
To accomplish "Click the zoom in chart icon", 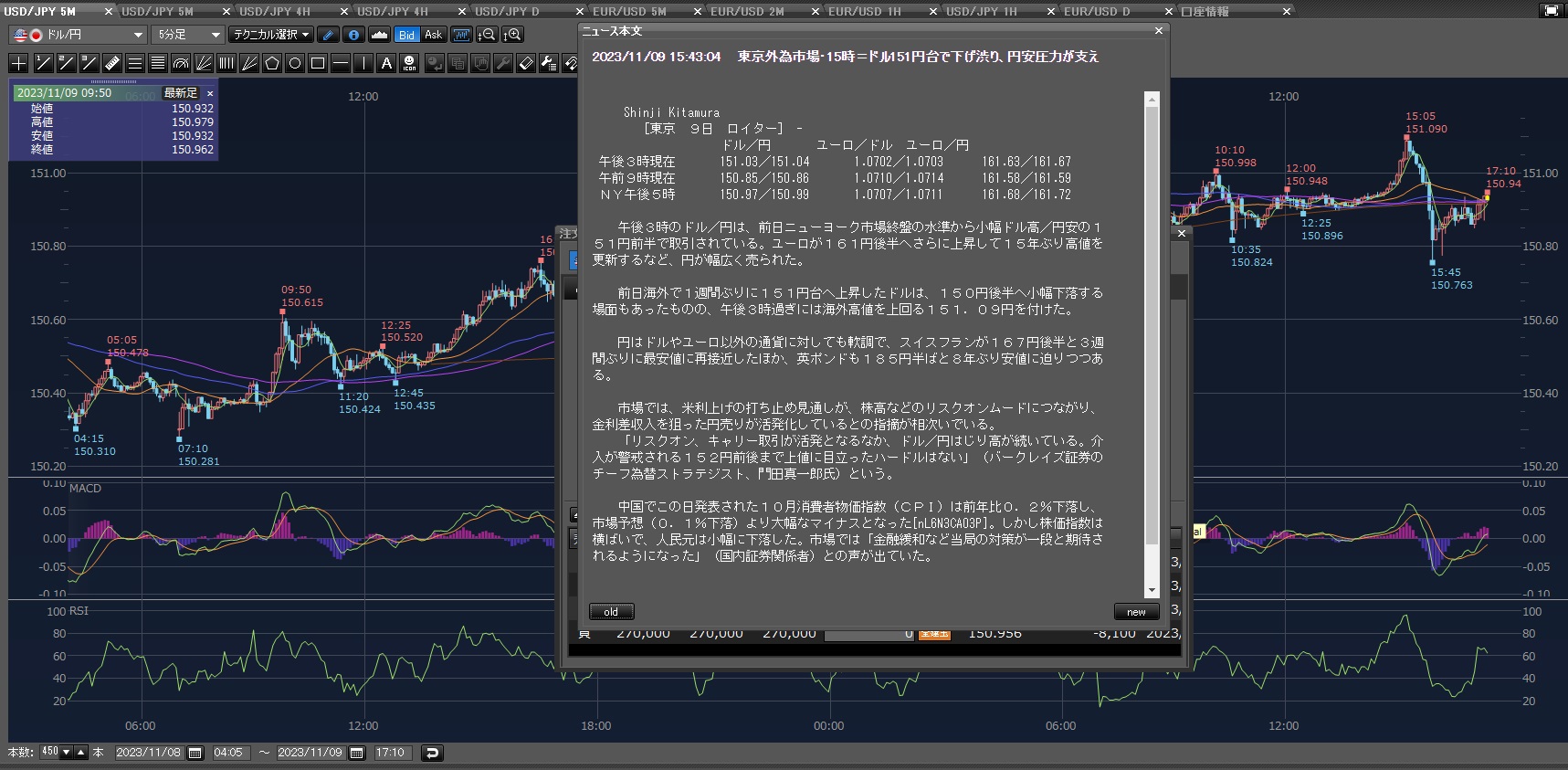I will tap(513, 35).
